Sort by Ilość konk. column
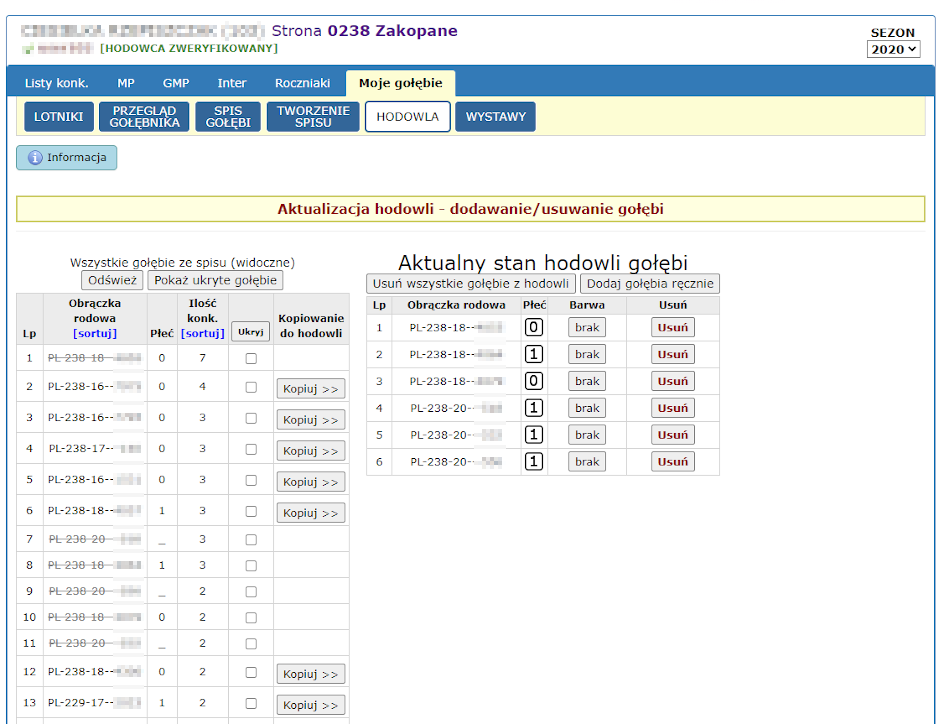This screenshot has height=724, width=944. 202,333
